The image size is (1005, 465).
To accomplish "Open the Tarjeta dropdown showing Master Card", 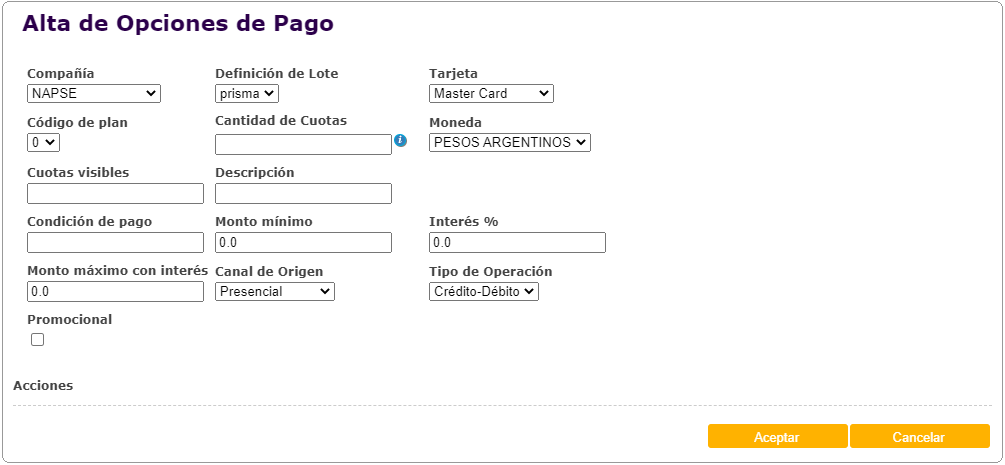I will coord(491,94).
